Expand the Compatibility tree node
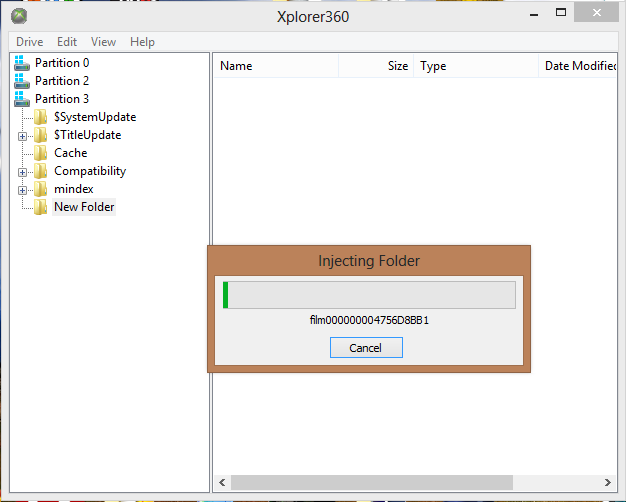Viewport: 626px width, 502px height. [x=22, y=172]
